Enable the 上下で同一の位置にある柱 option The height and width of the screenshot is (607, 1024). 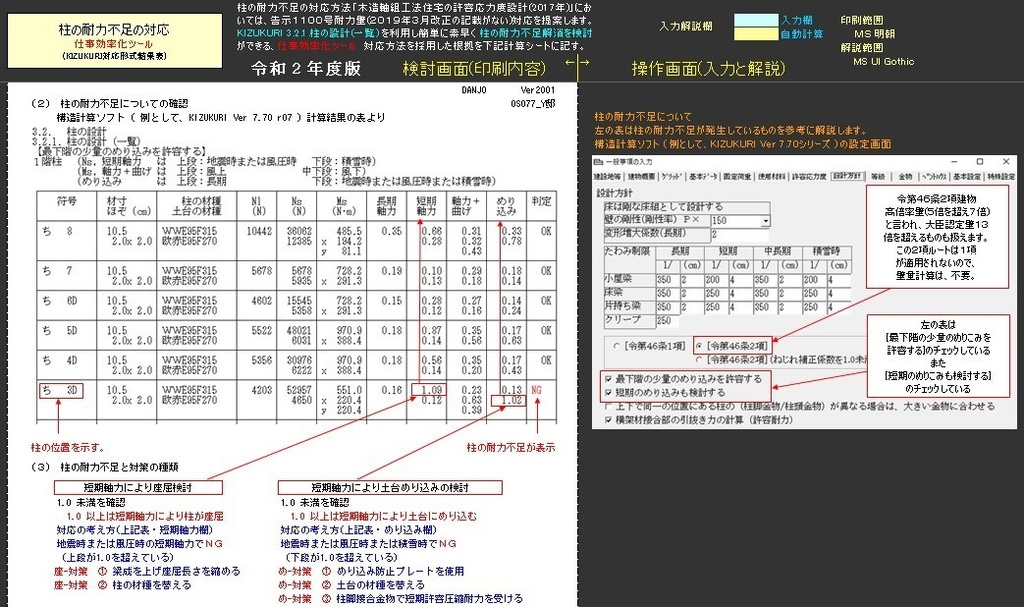click(606, 407)
